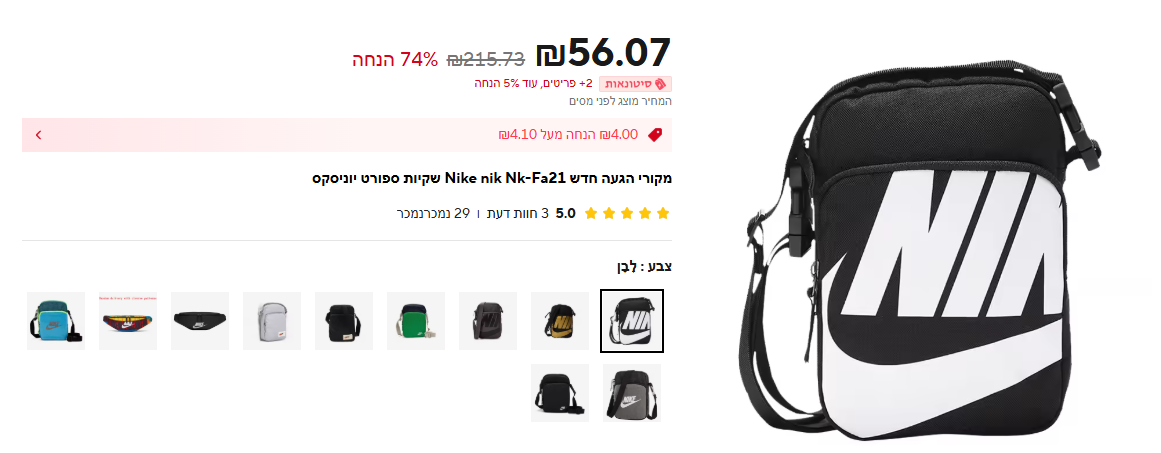This screenshot has height=453, width=1161.
Task: Pick the dark brown crossbody bag color
Action: pyautogui.click(x=488, y=321)
